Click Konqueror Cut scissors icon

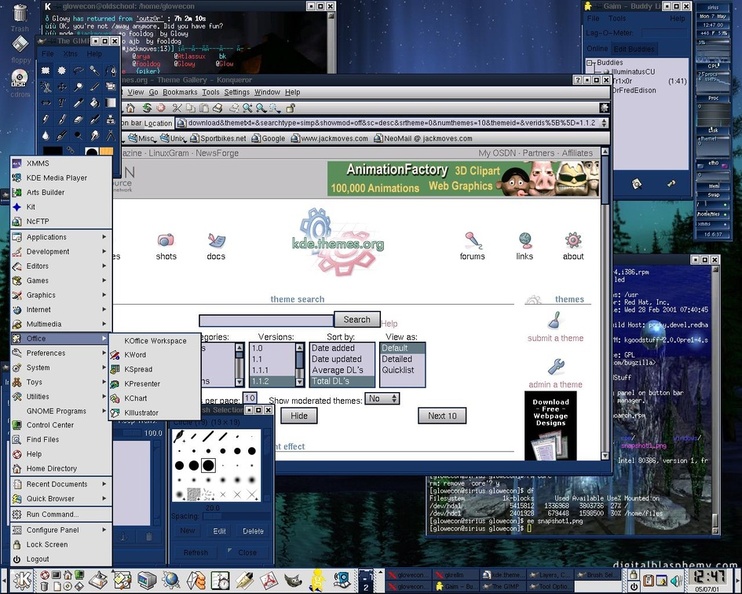tap(177, 108)
